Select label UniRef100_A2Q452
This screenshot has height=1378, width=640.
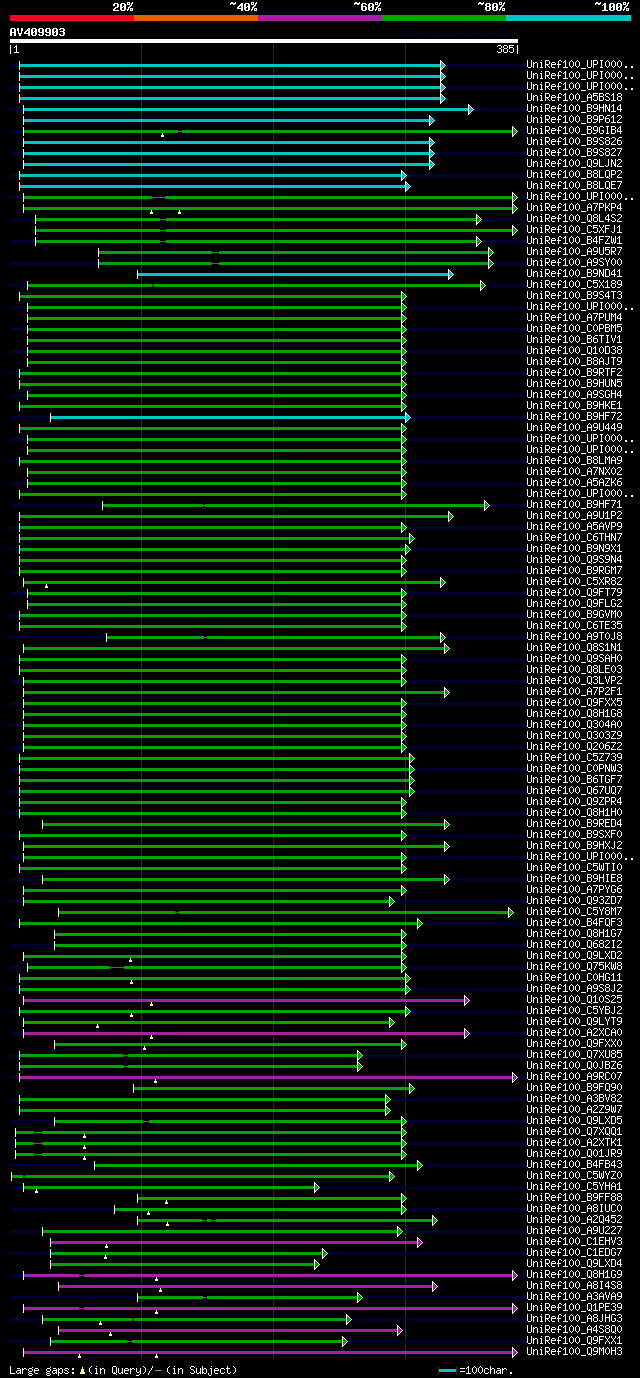(576, 1220)
